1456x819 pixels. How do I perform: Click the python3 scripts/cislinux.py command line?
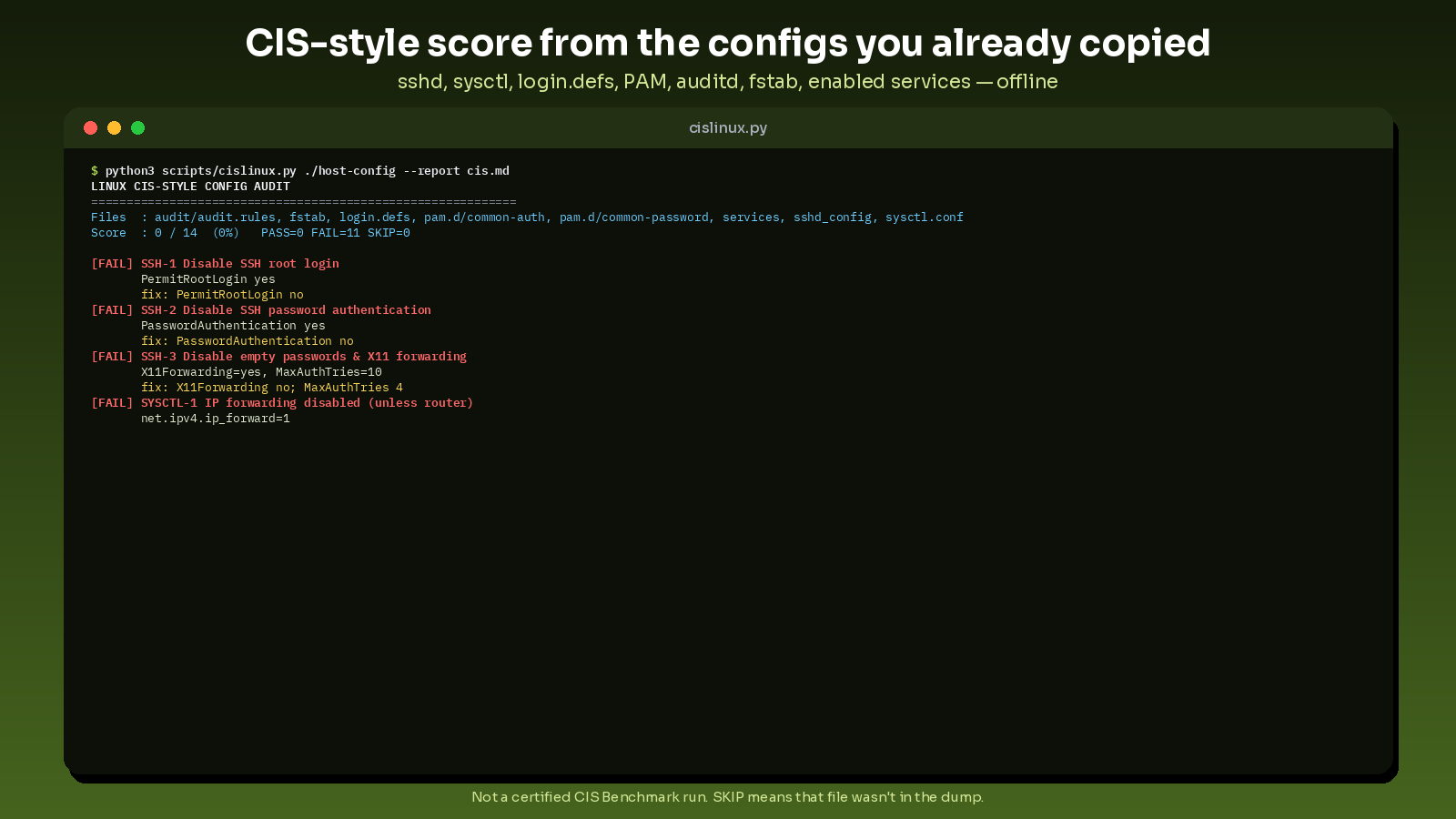(300, 171)
